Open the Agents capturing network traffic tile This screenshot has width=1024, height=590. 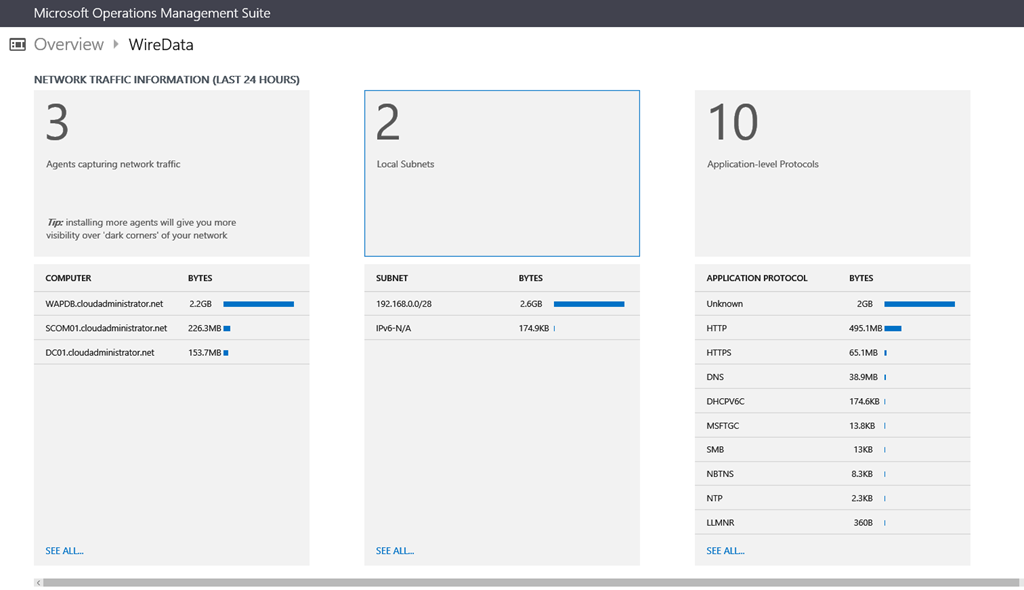pyautogui.click(x=171, y=173)
